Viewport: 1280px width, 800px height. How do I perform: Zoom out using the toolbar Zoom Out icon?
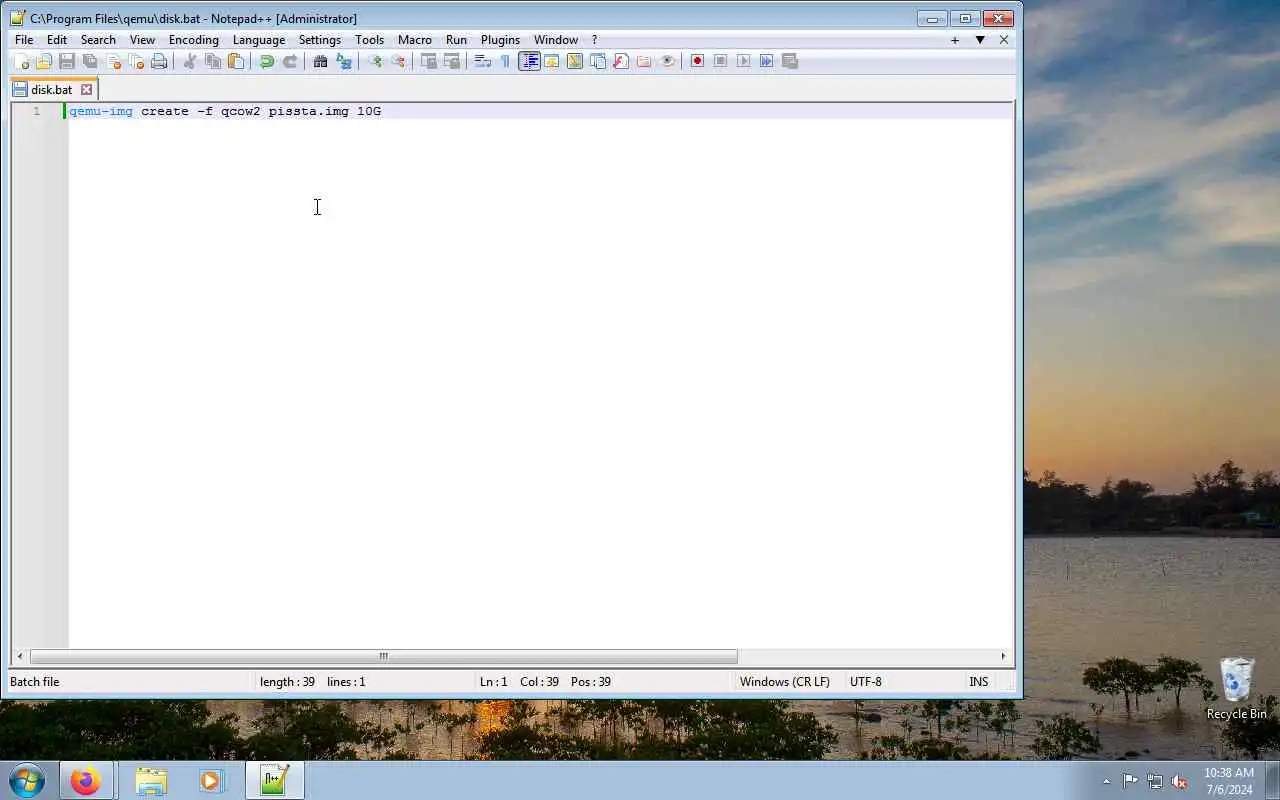click(398, 61)
